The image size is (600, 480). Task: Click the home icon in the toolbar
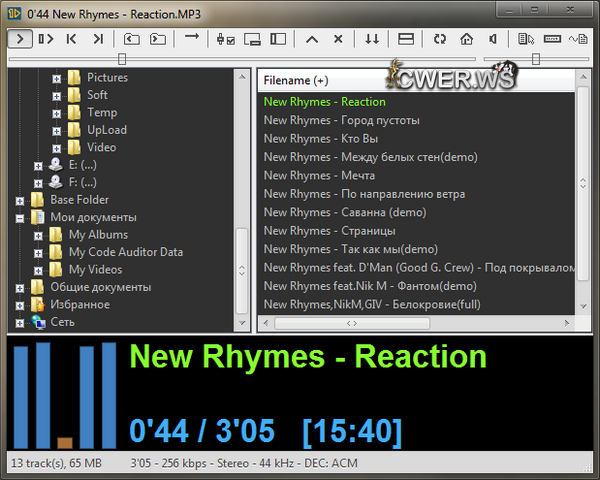[466, 39]
